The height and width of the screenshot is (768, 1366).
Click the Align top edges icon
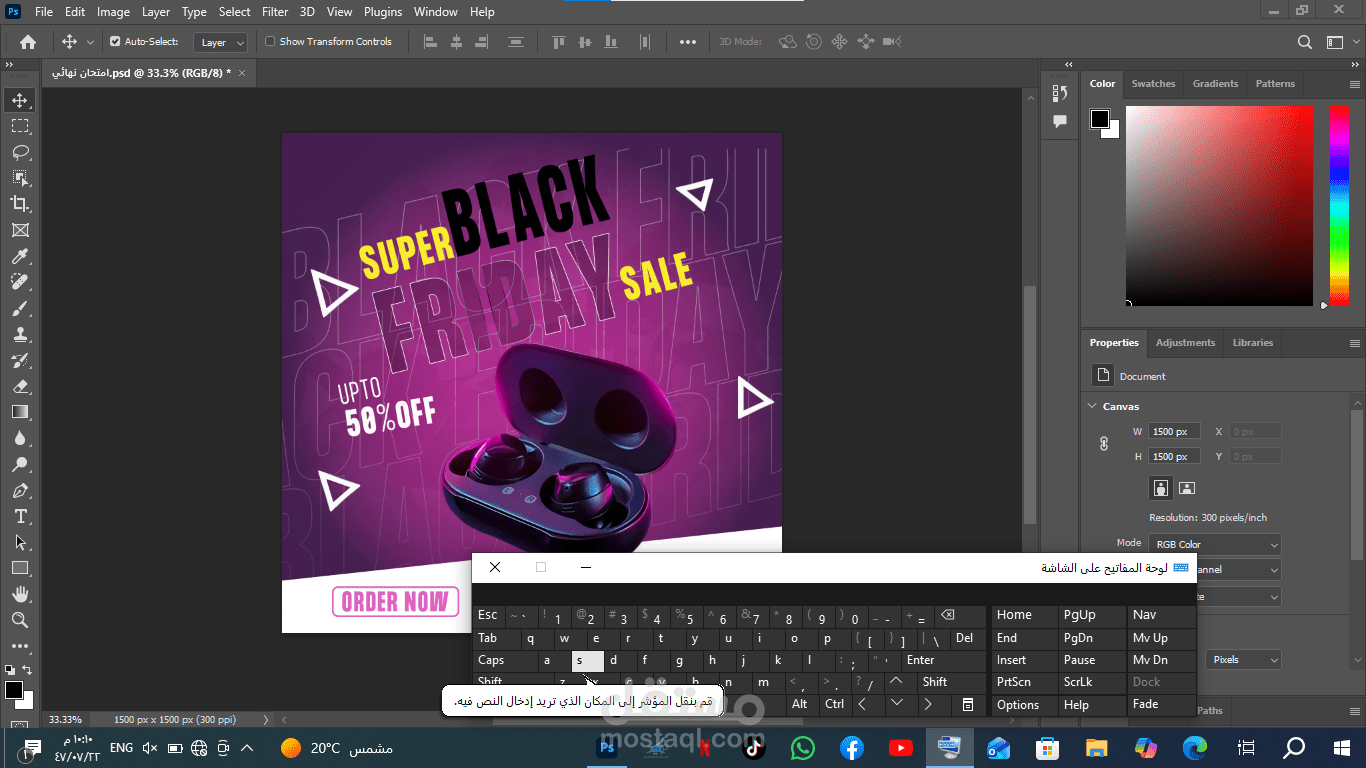click(559, 42)
